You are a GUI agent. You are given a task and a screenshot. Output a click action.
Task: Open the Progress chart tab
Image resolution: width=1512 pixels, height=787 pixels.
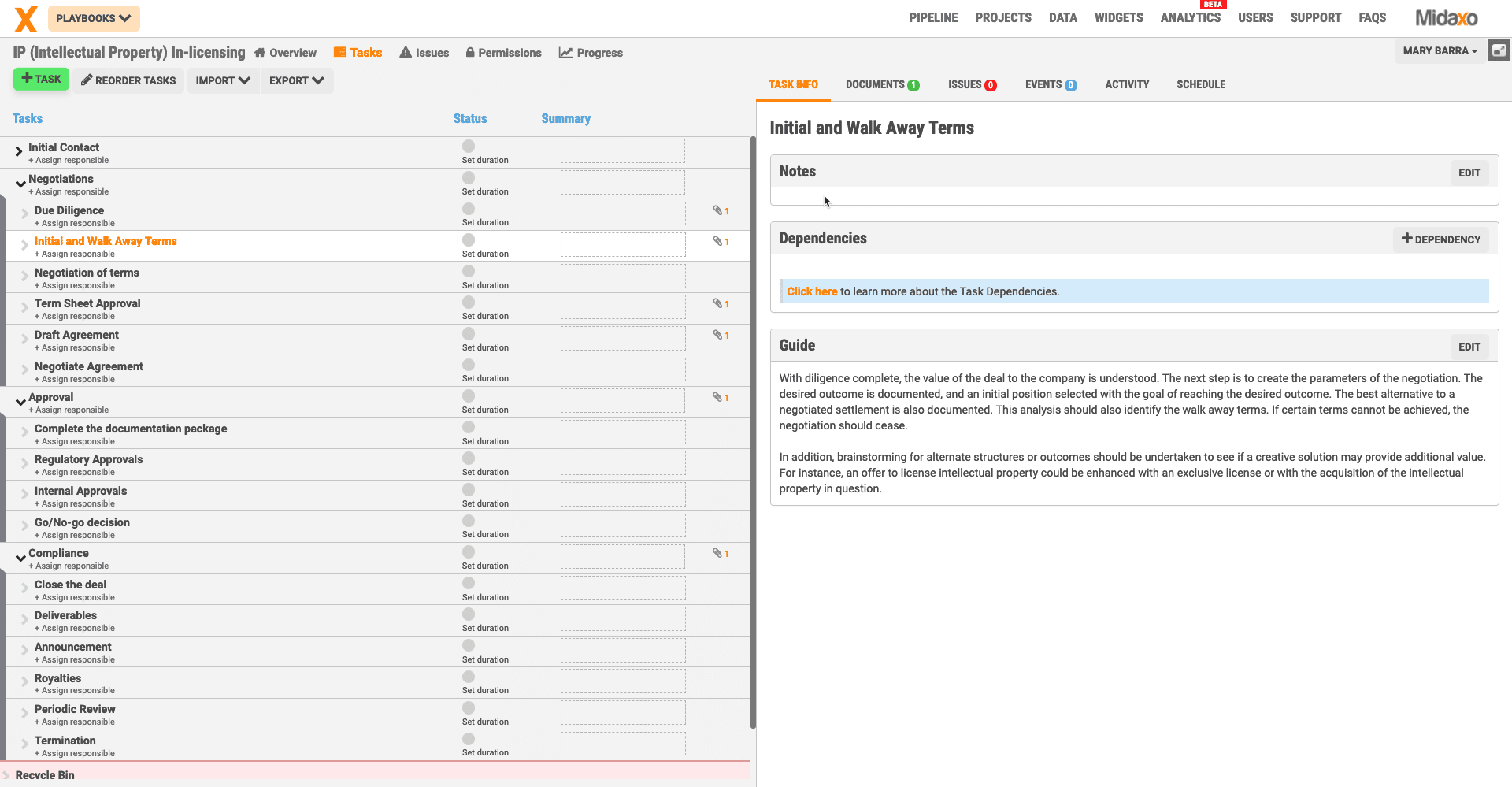click(x=591, y=53)
